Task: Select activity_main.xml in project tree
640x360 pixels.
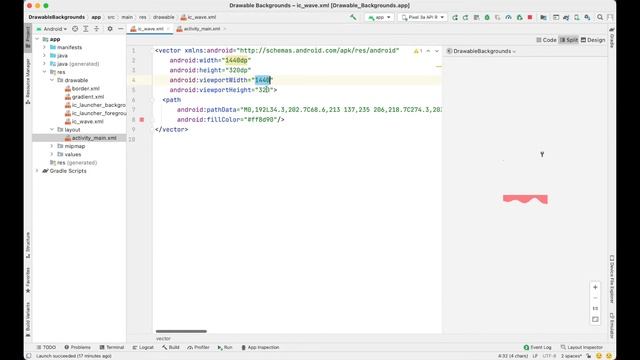Action: click(x=91, y=138)
